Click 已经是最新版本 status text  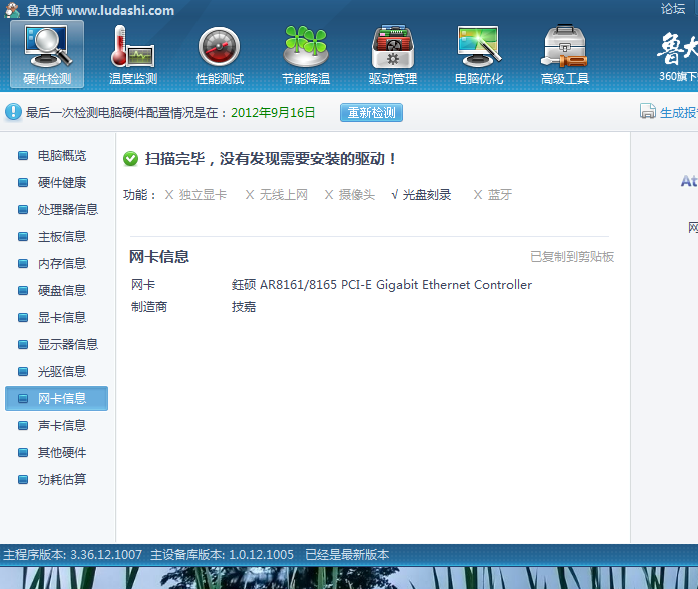347,555
